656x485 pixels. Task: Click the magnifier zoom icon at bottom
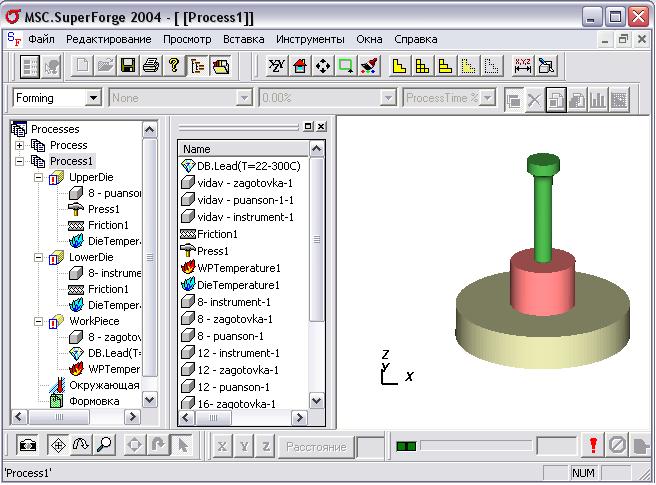(104, 445)
